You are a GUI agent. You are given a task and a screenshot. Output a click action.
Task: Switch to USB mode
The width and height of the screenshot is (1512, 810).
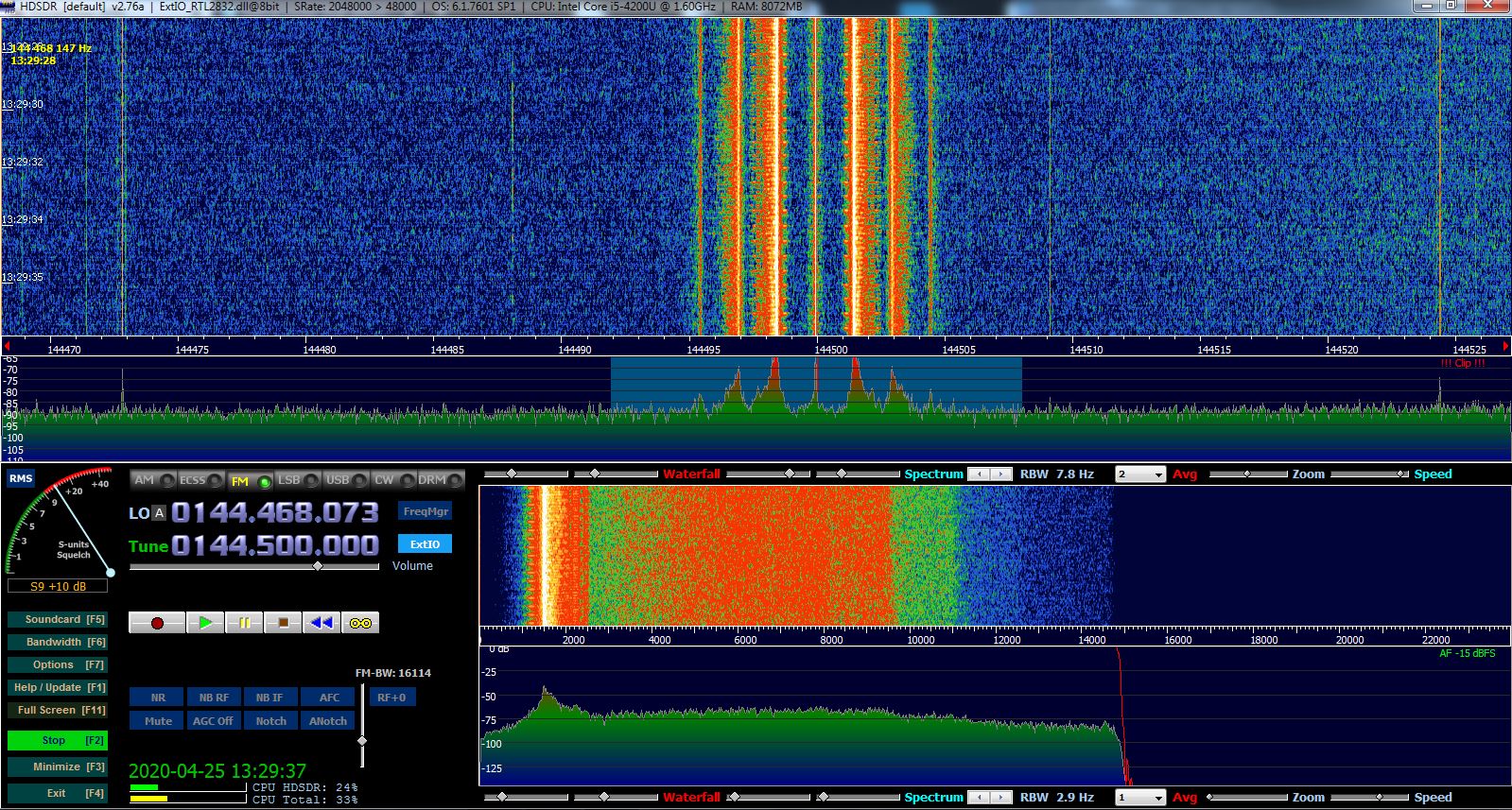click(x=346, y=480)
